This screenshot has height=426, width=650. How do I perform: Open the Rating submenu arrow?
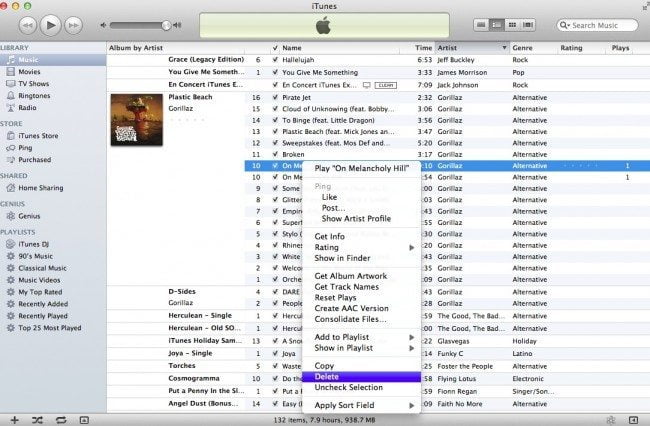point(412,248)
